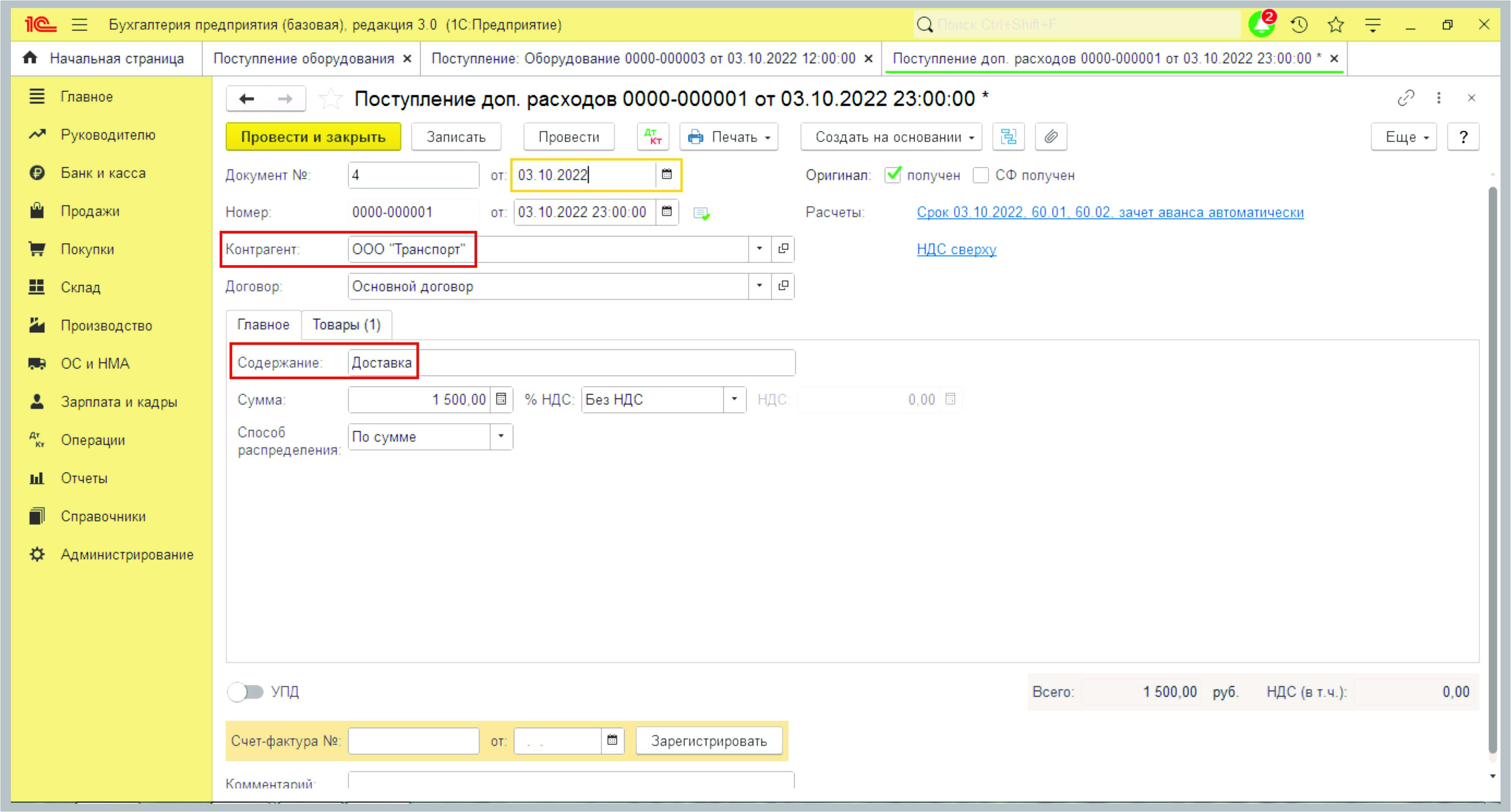Switch to the Товары (1) tab
1511x812 pixels.
coord(346,325)
